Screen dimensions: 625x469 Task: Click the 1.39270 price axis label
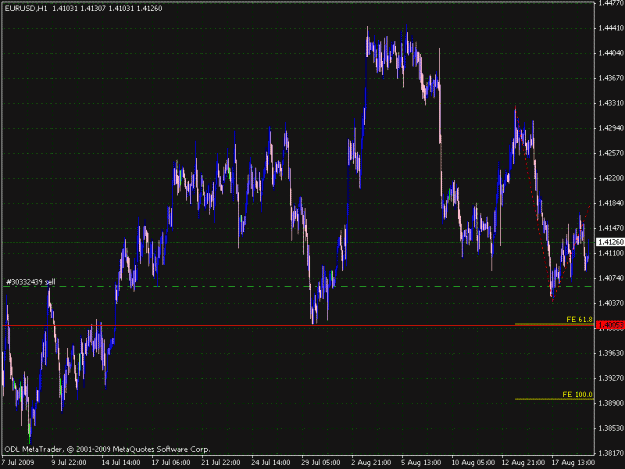611,378
